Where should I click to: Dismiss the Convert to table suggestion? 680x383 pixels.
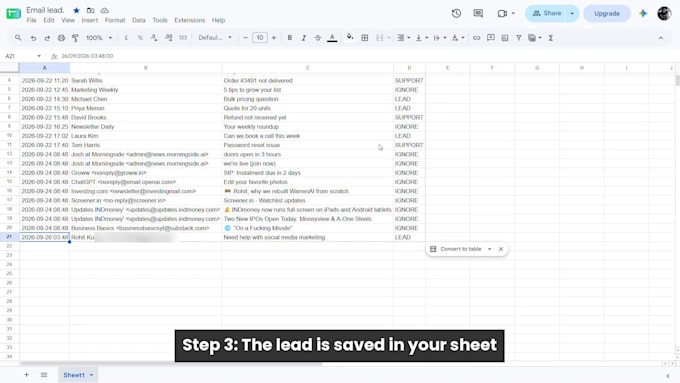tap(501, 249)
